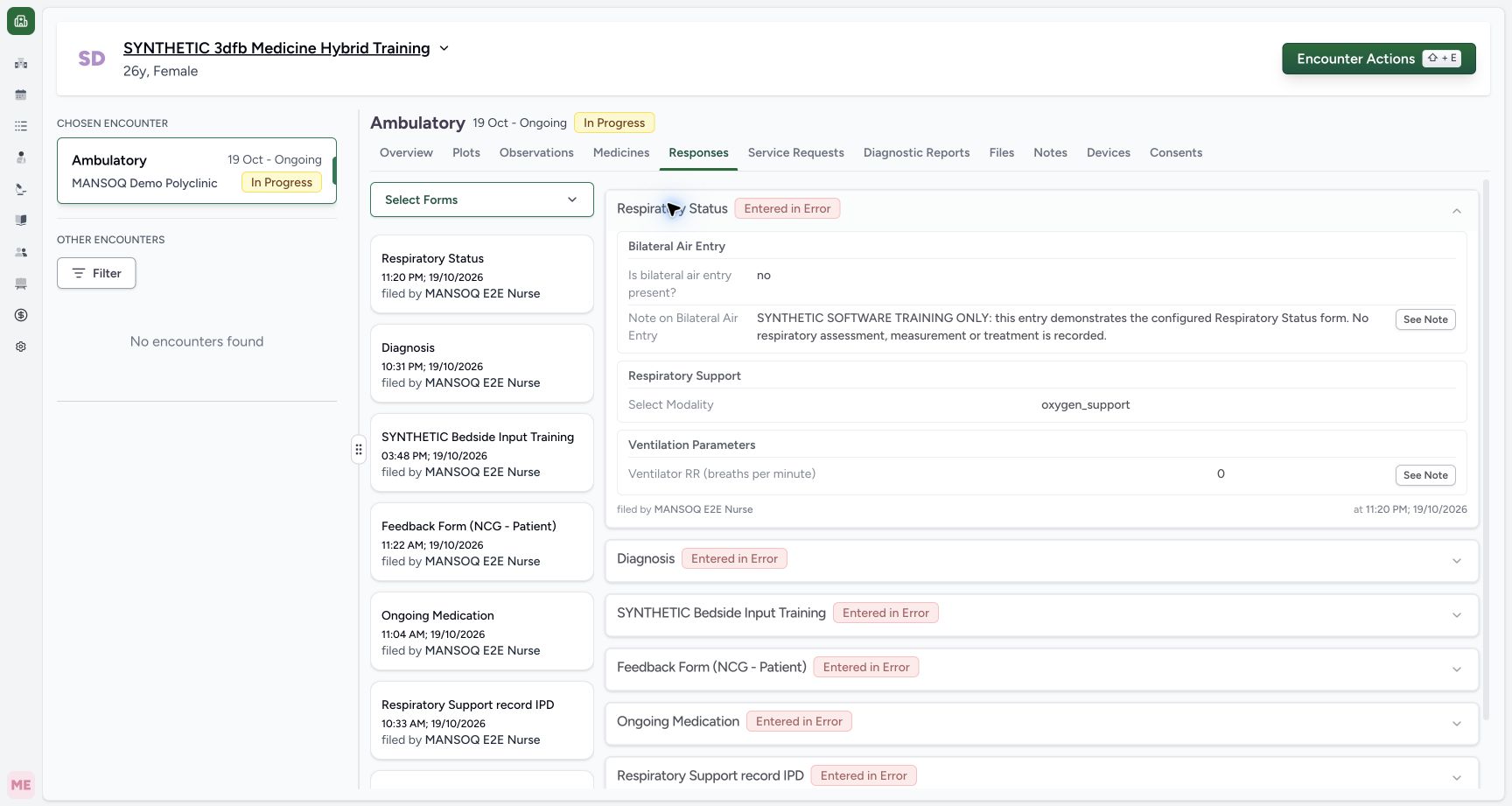Image resolution: width=1512 pixels, height=806 pixels.
Task: Click the green hospital logo icon
Action: tap(21, 21)
